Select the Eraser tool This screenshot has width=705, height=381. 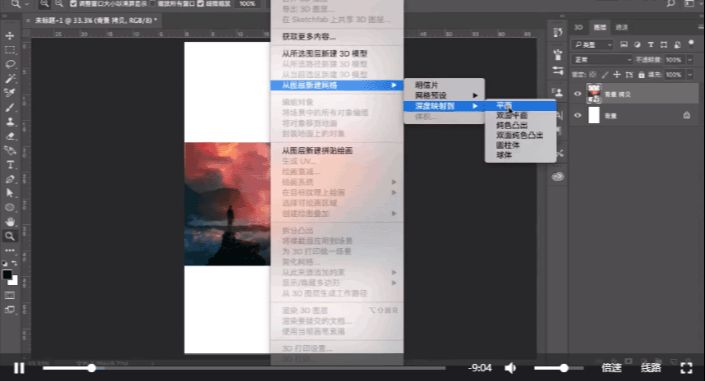pos(10,136)
